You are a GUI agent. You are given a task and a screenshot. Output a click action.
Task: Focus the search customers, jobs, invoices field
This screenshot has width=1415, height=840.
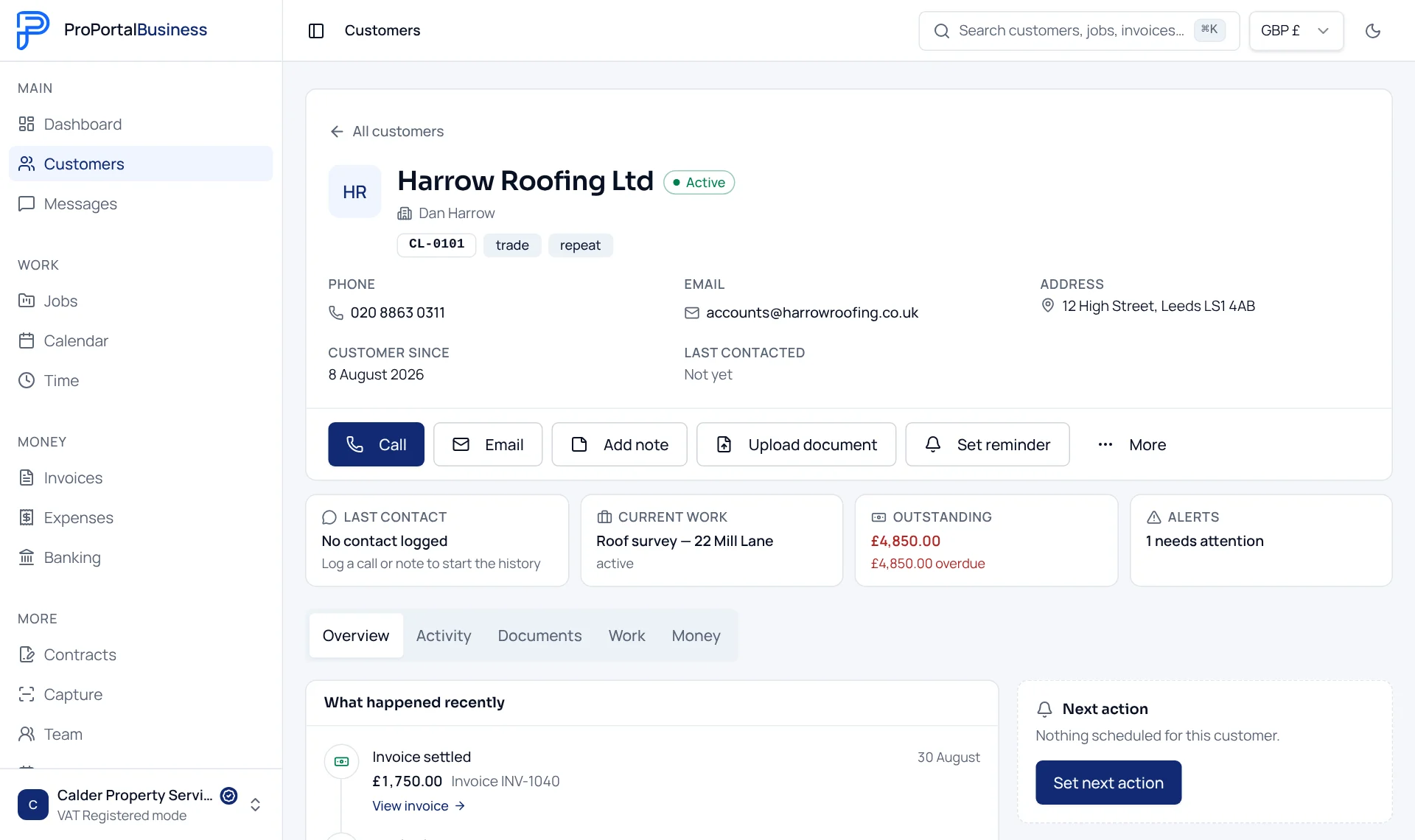point(1079,30)
